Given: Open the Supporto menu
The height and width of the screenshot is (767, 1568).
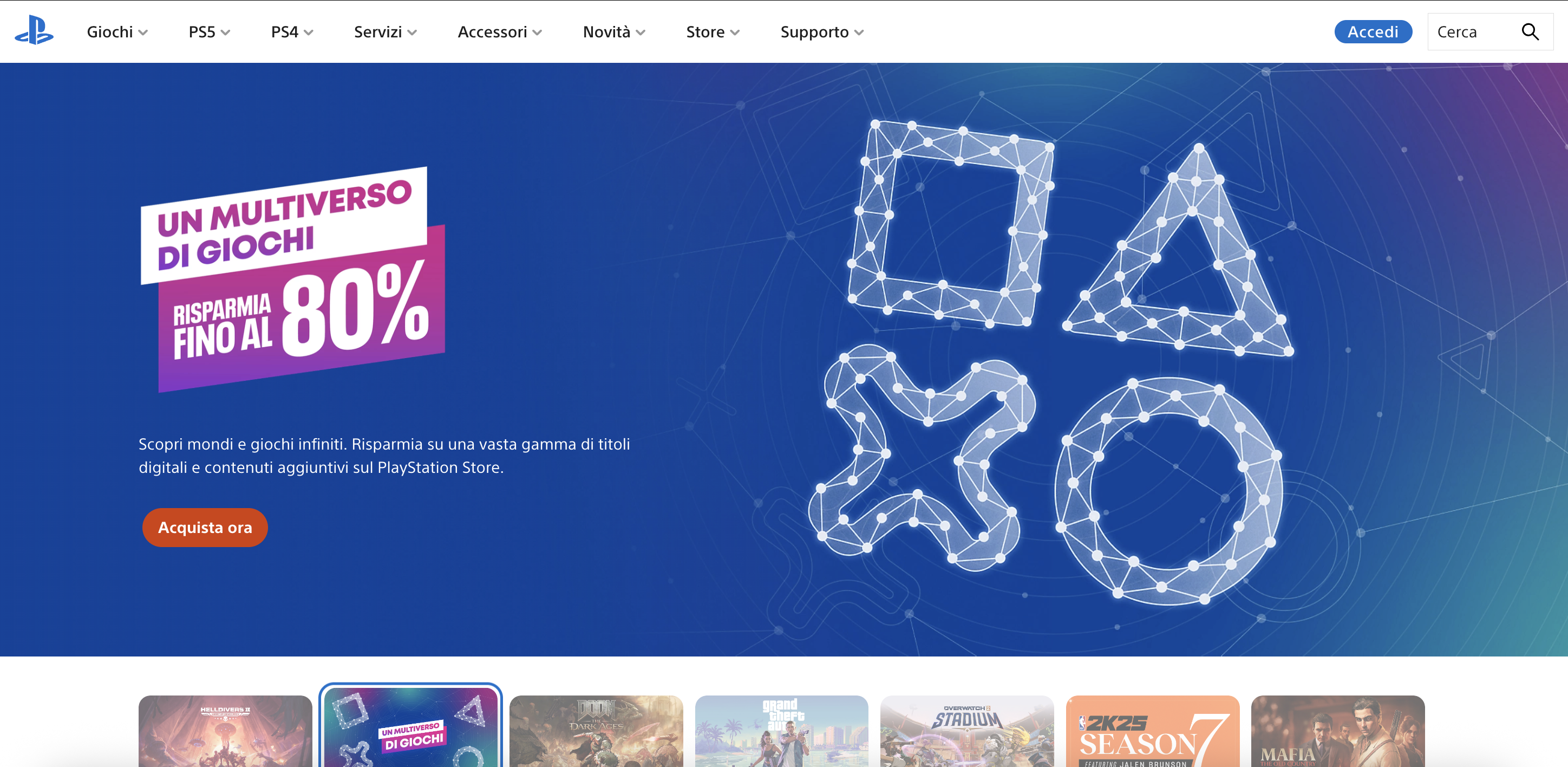Looking at the screenshot, I should click(x=822, y=31).
